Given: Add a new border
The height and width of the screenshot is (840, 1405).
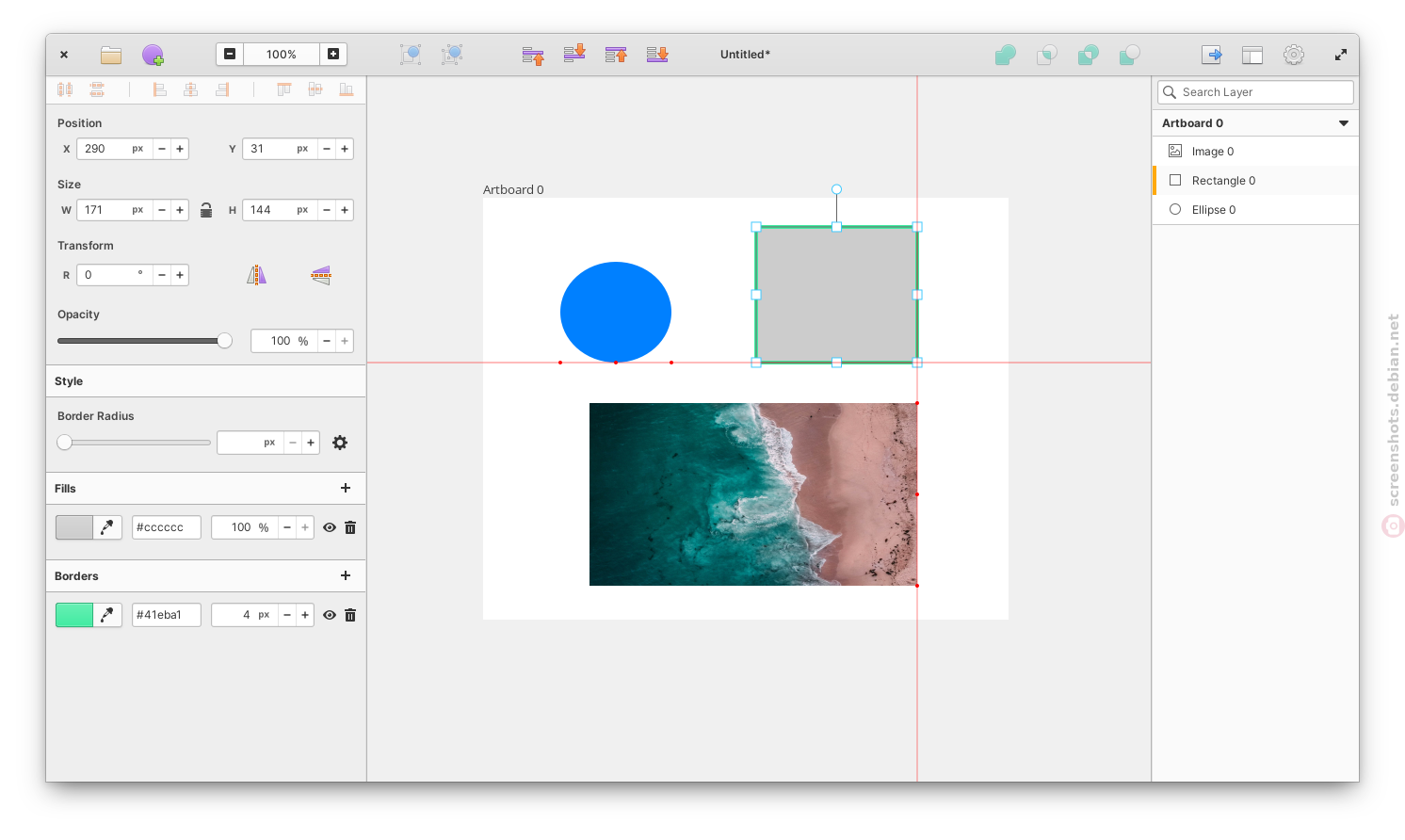Looking at the screenshot, I should (346, 575).
